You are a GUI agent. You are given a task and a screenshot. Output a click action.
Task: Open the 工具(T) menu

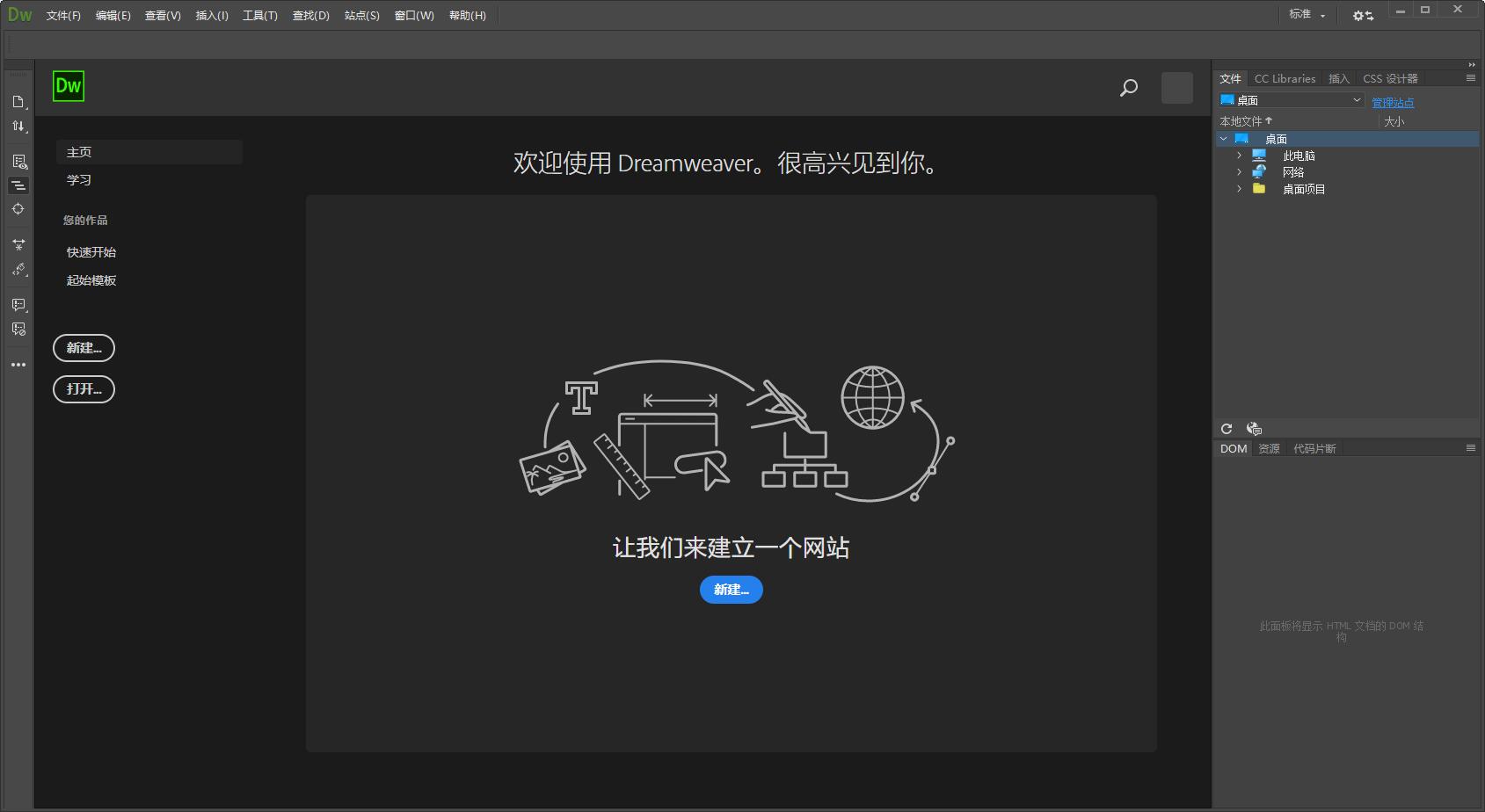(x=260, y=16)
